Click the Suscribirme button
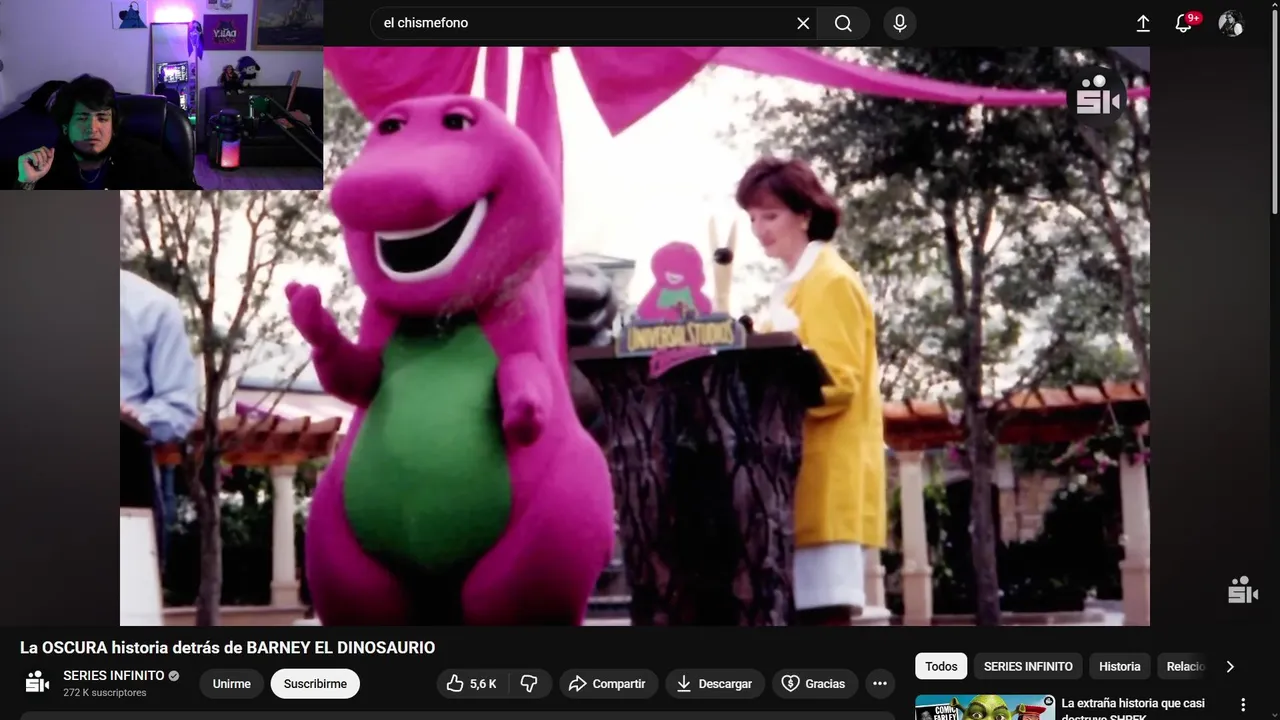Viewport: 1280px width, 720px height. point(315,684)
